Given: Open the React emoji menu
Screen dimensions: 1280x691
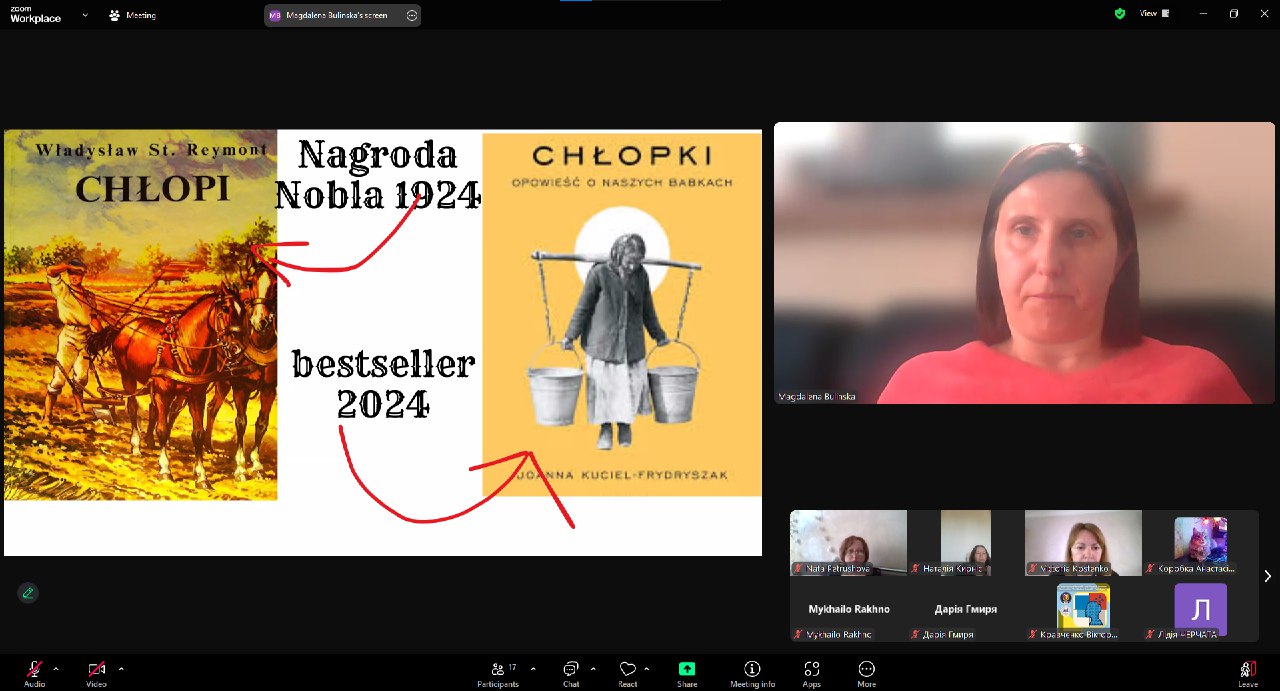Looking at the screenshot, I should pyautogui.click(x=628, y=673).
